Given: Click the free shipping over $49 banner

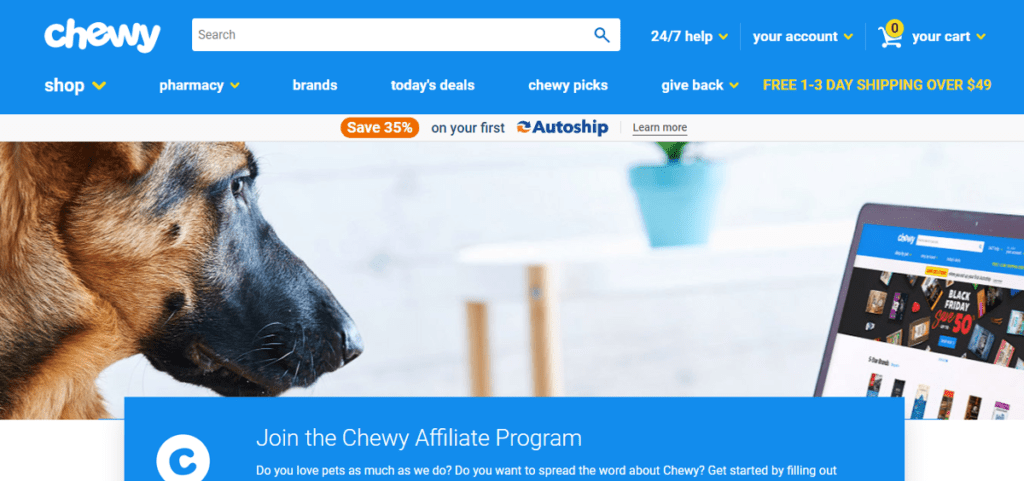Looking at the screenshot, I should coord(877,85).
